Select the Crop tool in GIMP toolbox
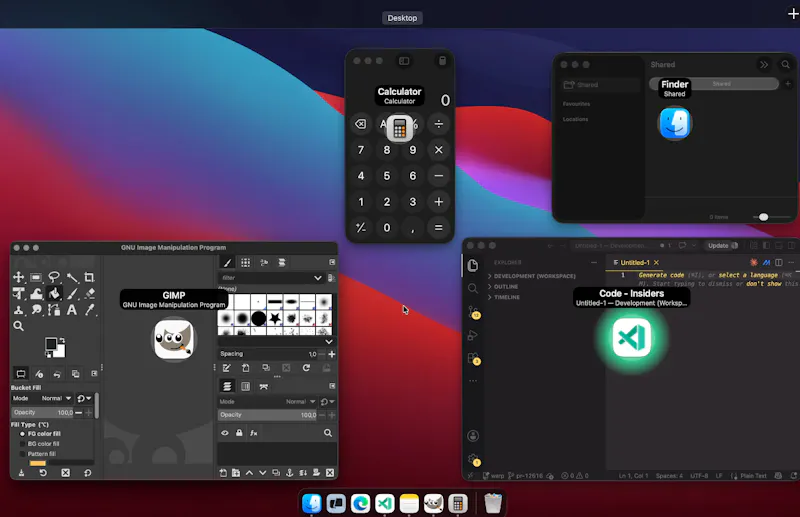Screen dimensions: 800x517 (89, 277)
